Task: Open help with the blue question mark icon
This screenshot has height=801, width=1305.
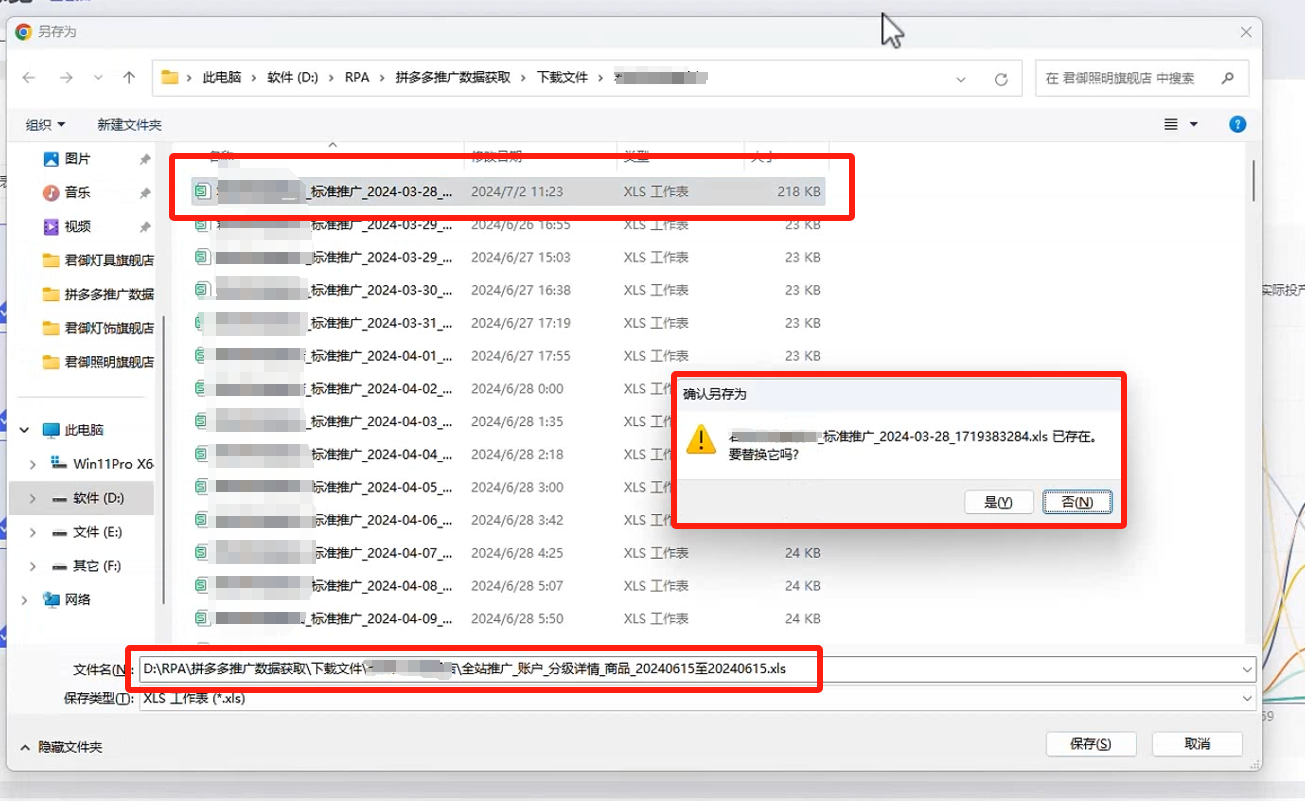Action: (1237, 125)
